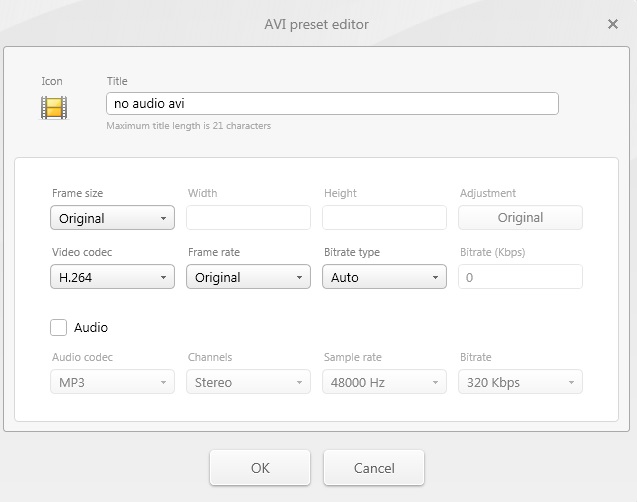The width and height of the screenshot is (637, 502).
Task: Confirm with the OK button
Action: [260, 468]
